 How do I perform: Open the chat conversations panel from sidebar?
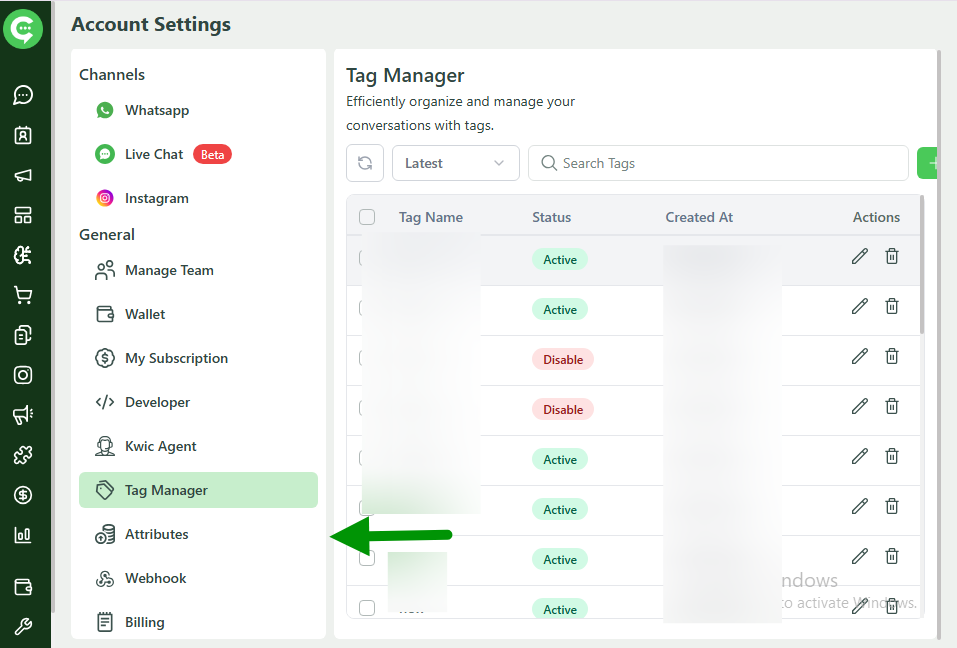point(23,95)
